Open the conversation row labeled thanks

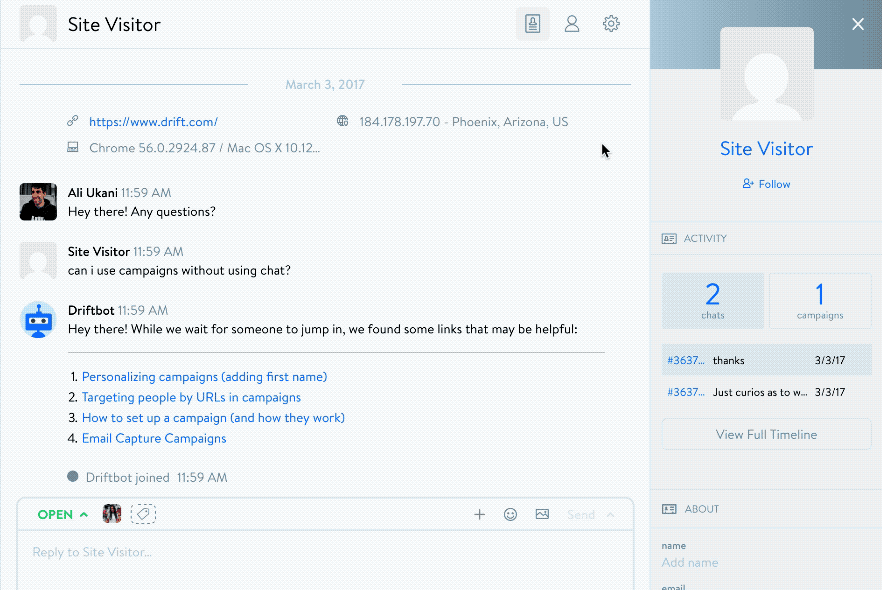767,360
